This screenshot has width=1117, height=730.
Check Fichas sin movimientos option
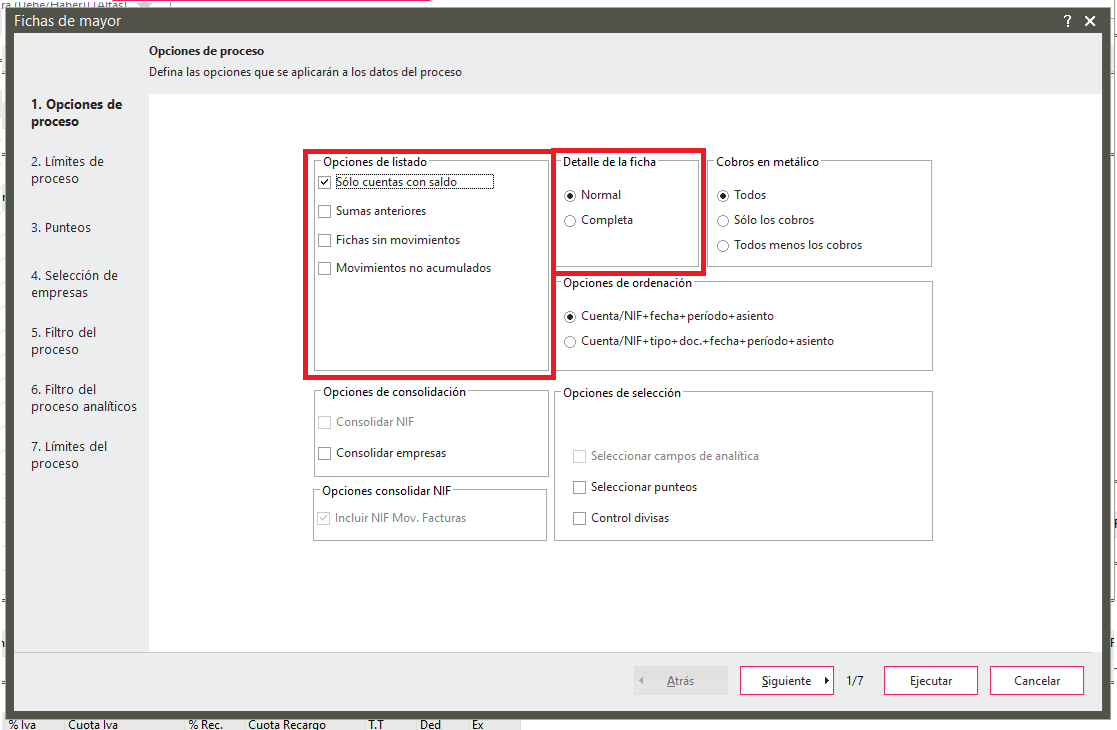[x=324, y=241]
